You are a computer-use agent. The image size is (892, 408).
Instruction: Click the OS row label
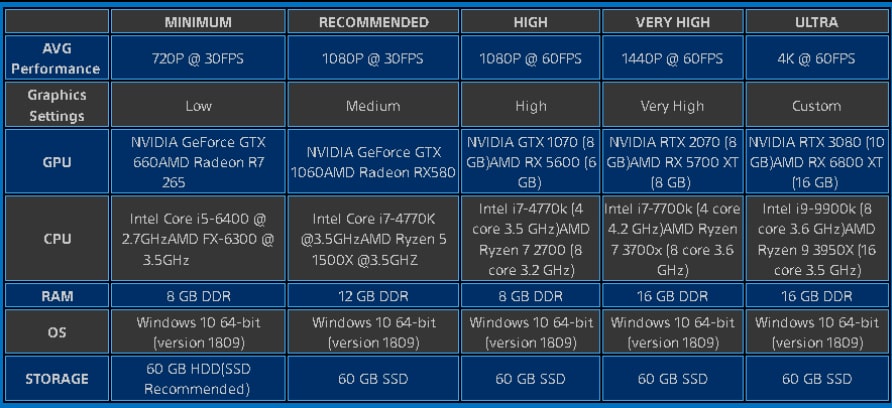(x=56, y=332)
